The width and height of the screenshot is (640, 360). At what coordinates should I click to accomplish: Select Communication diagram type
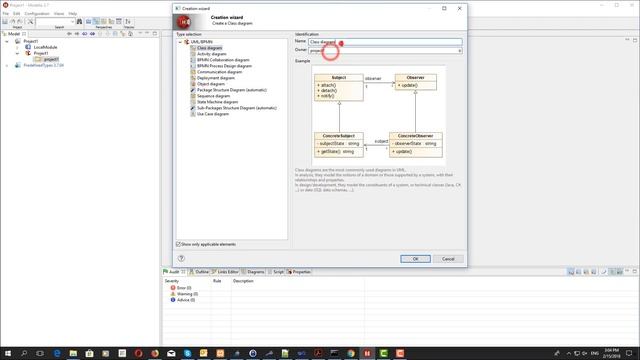pyautogui.click(x=219, y=72)
